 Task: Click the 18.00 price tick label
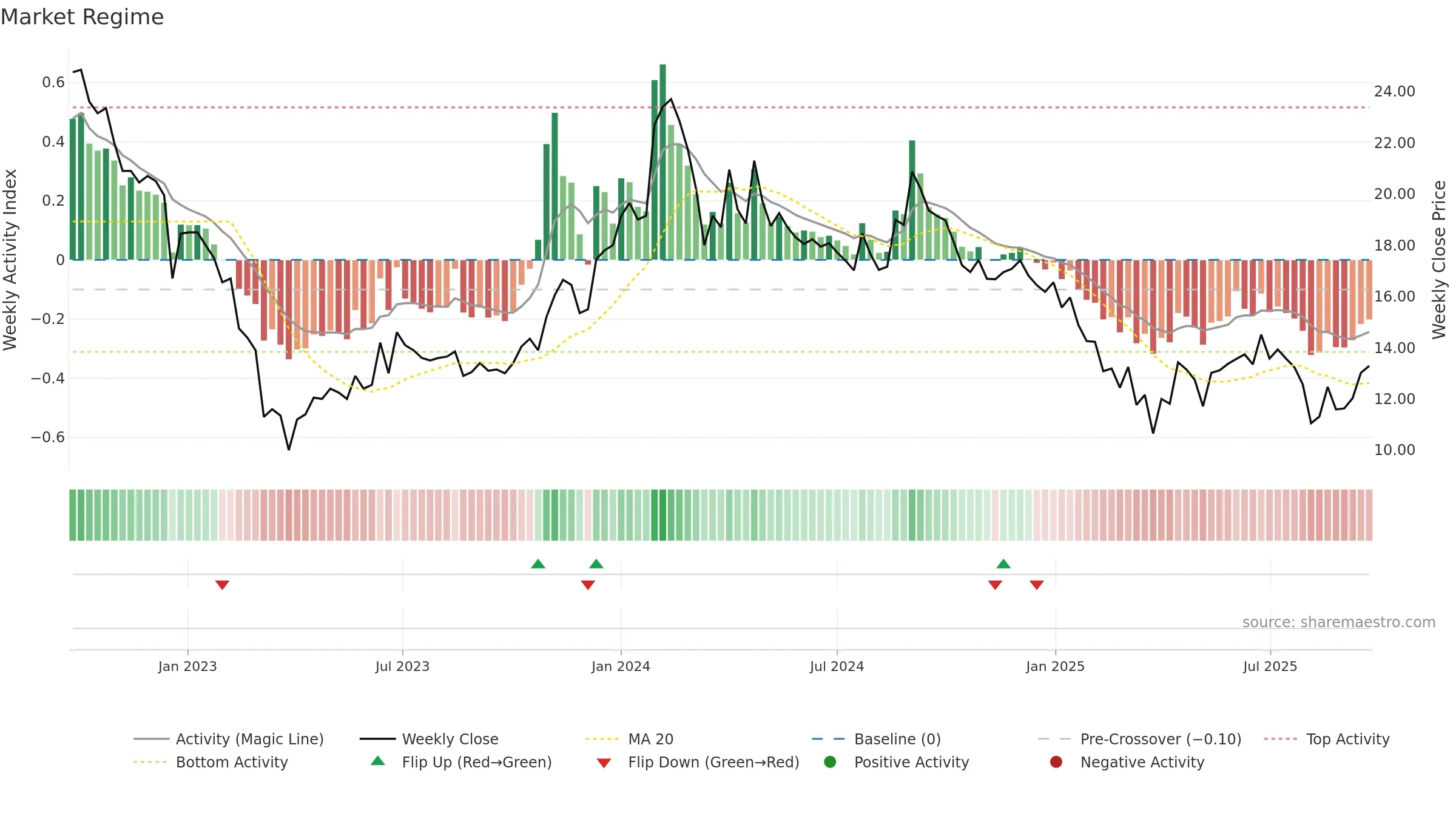[x=1394, y=246]
